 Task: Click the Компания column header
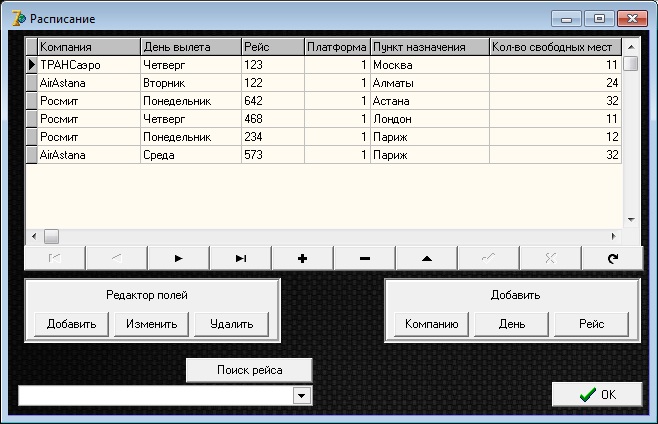pos(89,47)
